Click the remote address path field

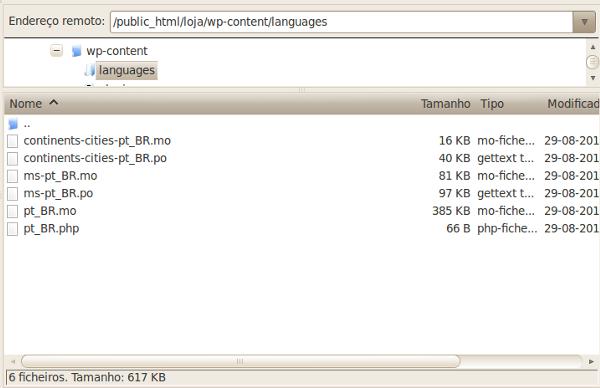pos(341,22)
